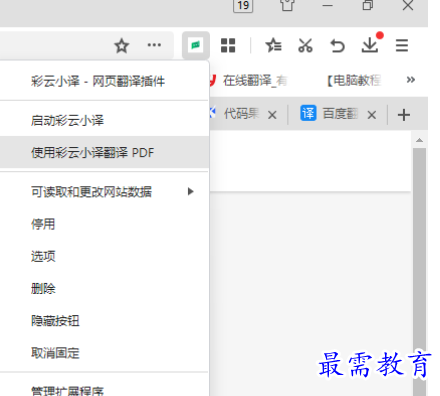Choose 启动彩云小译 from the menu
This screenshot has width=440, height=396.
click(104, 120)
